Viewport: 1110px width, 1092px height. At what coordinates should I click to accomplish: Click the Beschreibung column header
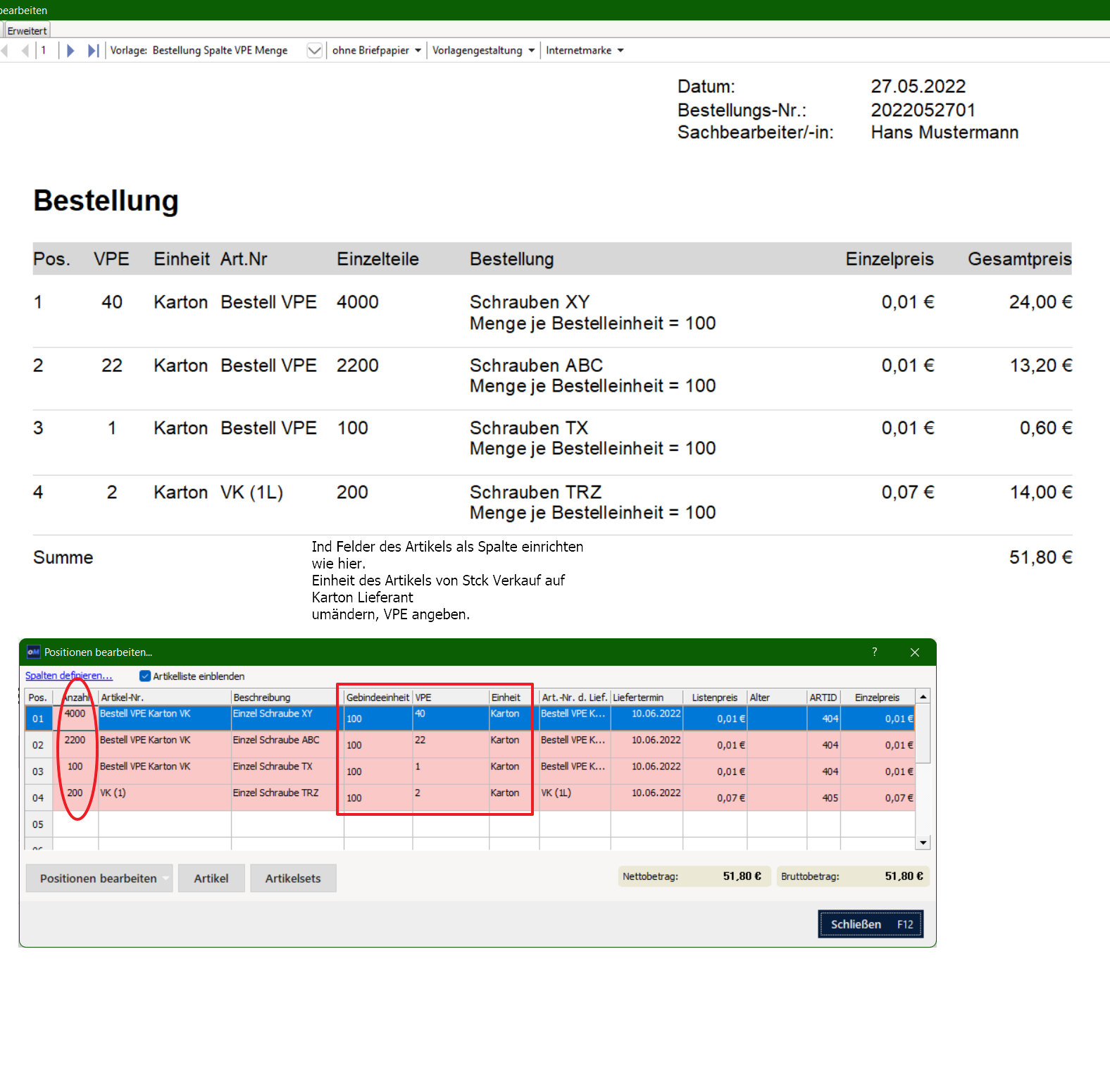[x=287, y=697]
